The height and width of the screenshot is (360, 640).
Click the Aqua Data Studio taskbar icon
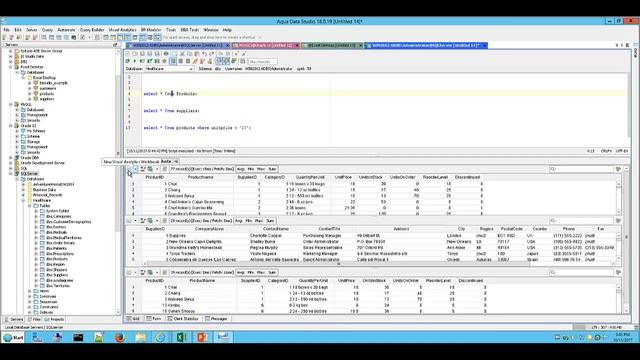tap(223, 337)
